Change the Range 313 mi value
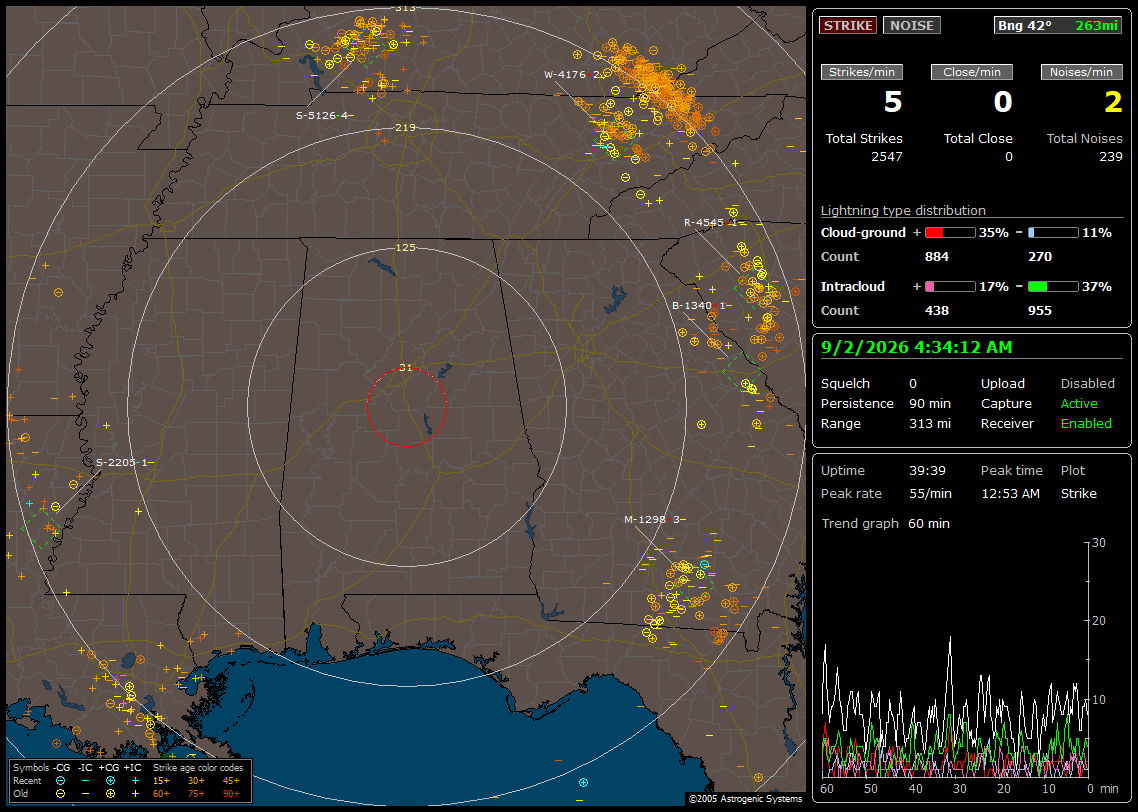Image resolution: width=1138 pixels, height=812 pixels. [930, 424]
